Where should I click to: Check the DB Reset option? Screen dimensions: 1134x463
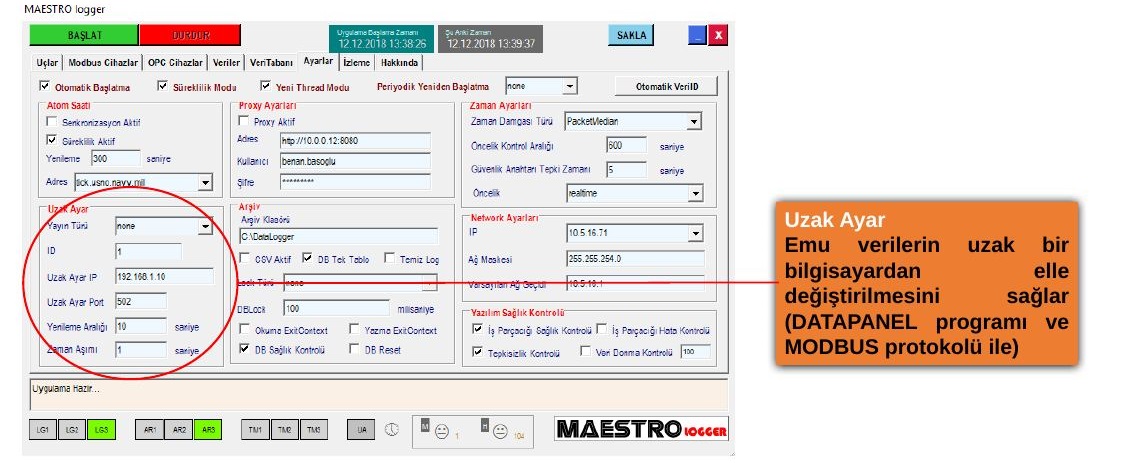(x=354, y=349)
